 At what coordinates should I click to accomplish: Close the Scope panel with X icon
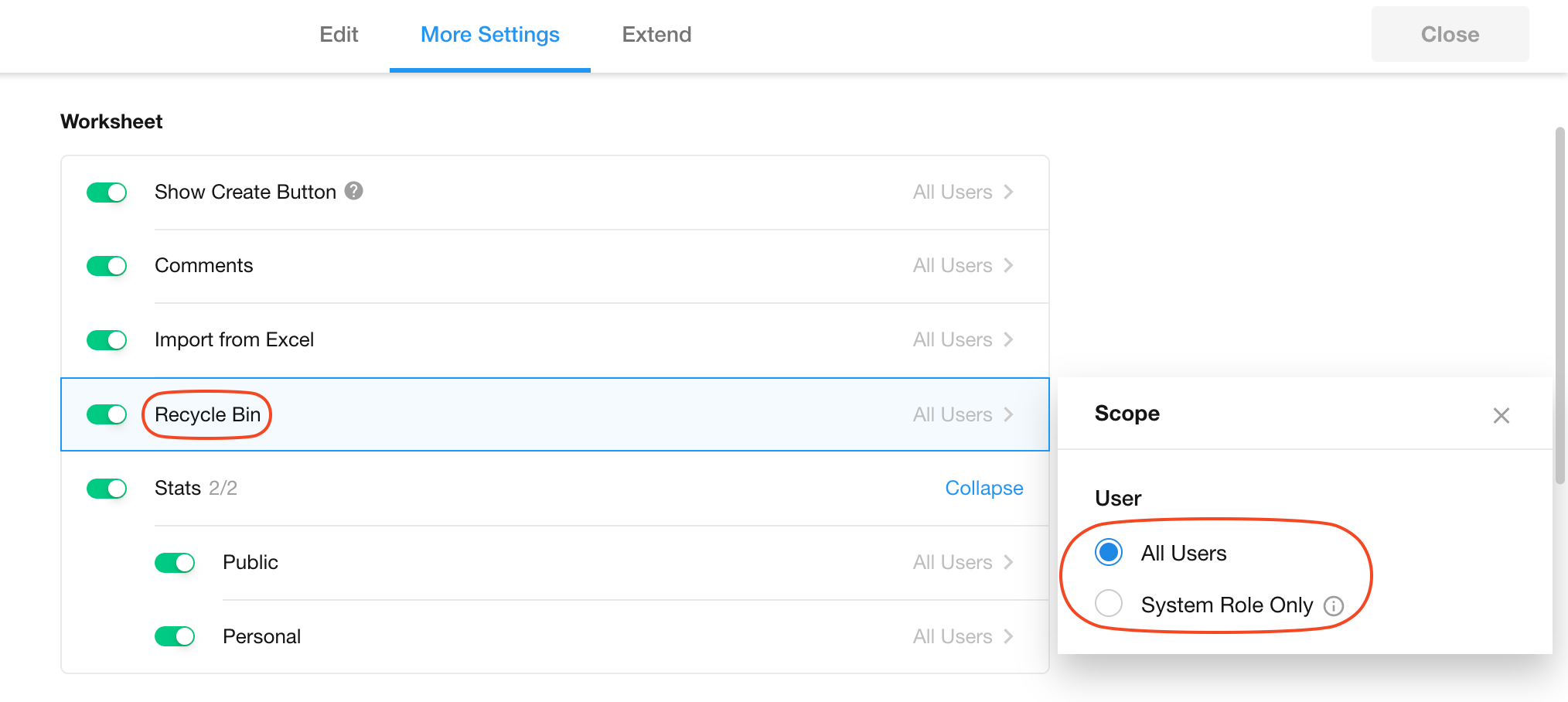point(1501,415)
